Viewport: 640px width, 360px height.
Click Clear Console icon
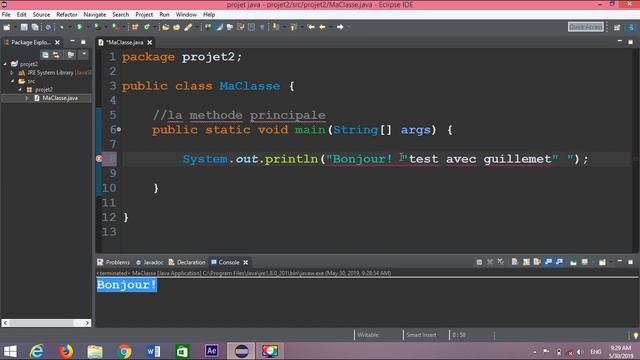pos(515,262)
